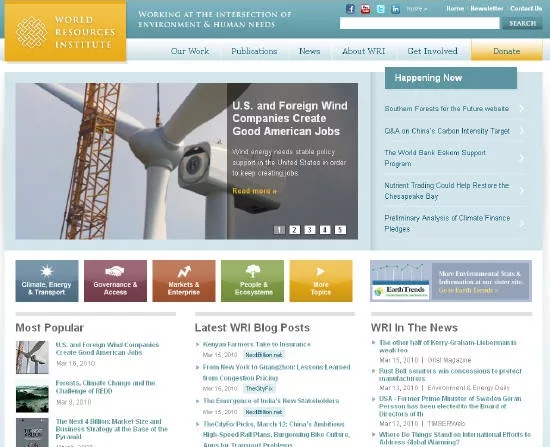Open Markets & Enterprise topic tile

[184, 281]
